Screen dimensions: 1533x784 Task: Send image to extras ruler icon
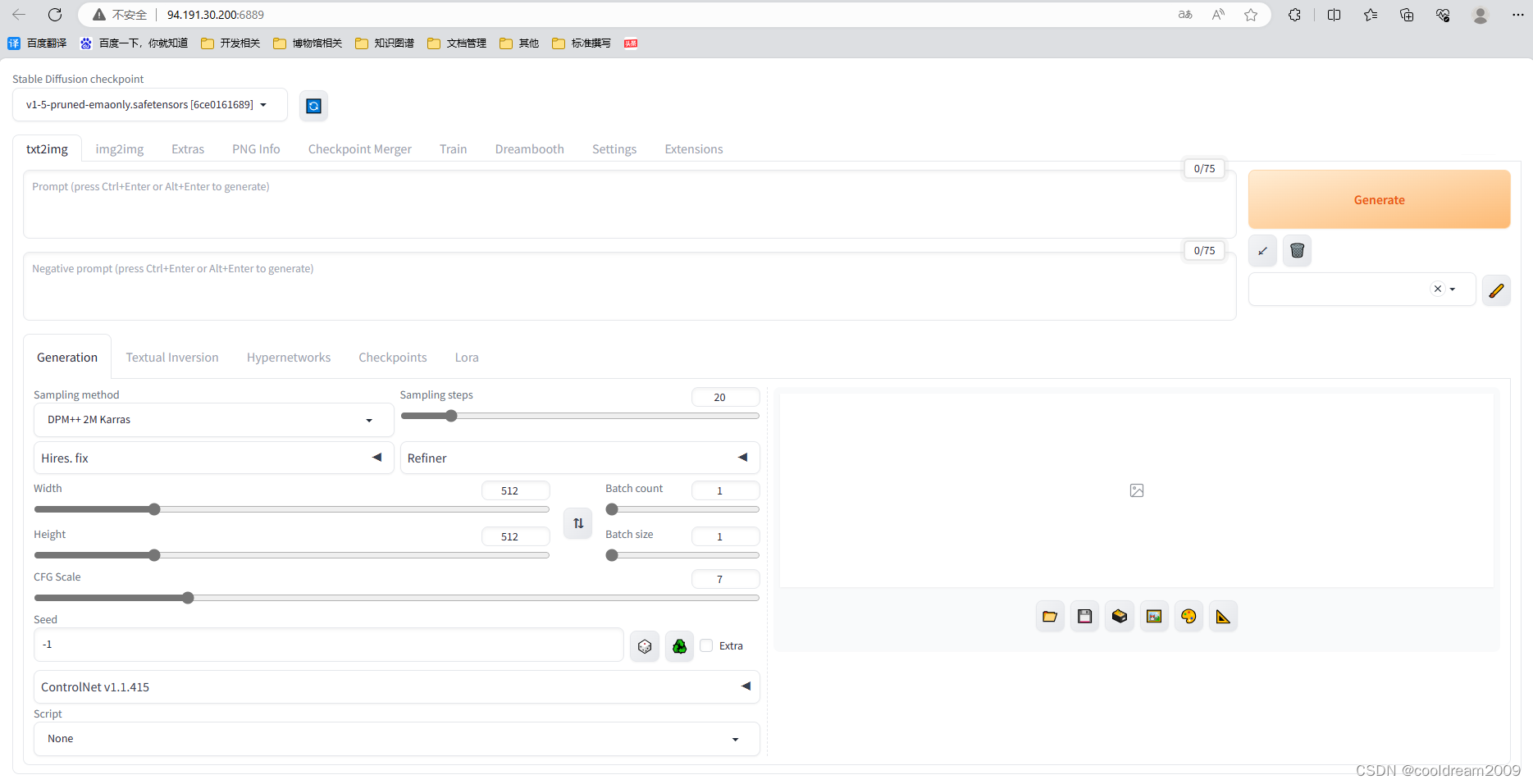(x=1223, y=617)
